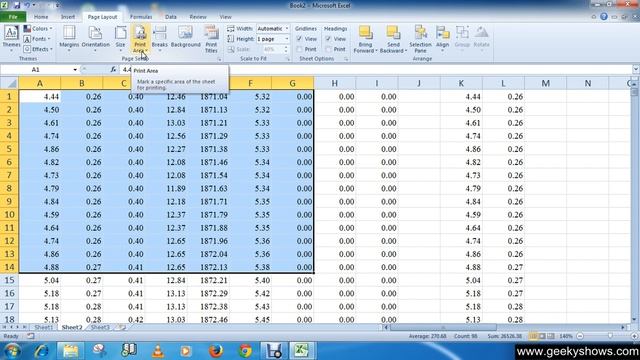Image resolution: width=640 pixels, height=360 pixels.
Task: Select column M header
Action: click(545, 83)
